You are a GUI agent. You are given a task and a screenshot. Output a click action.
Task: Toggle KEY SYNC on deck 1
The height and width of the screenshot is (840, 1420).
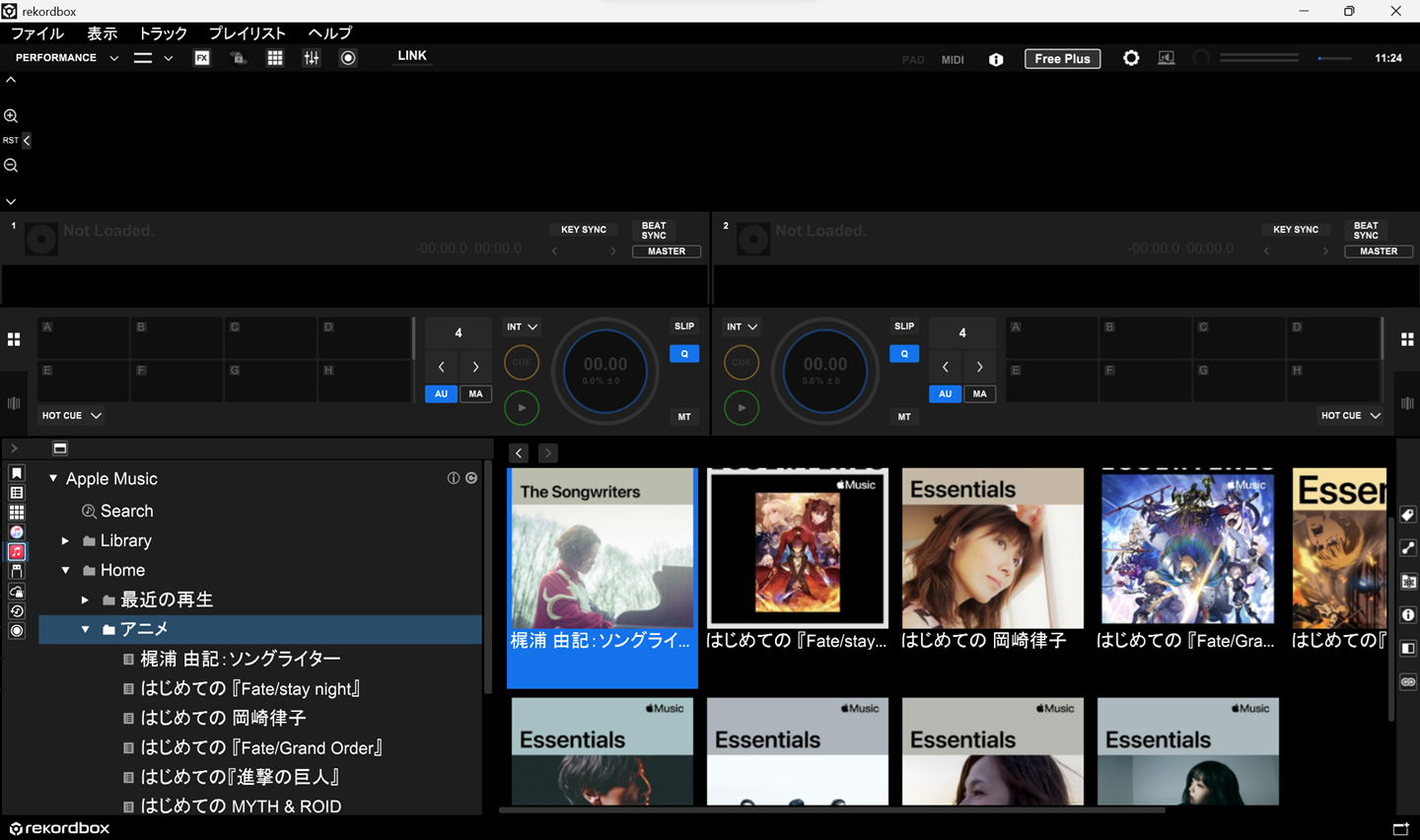point(584,230)
